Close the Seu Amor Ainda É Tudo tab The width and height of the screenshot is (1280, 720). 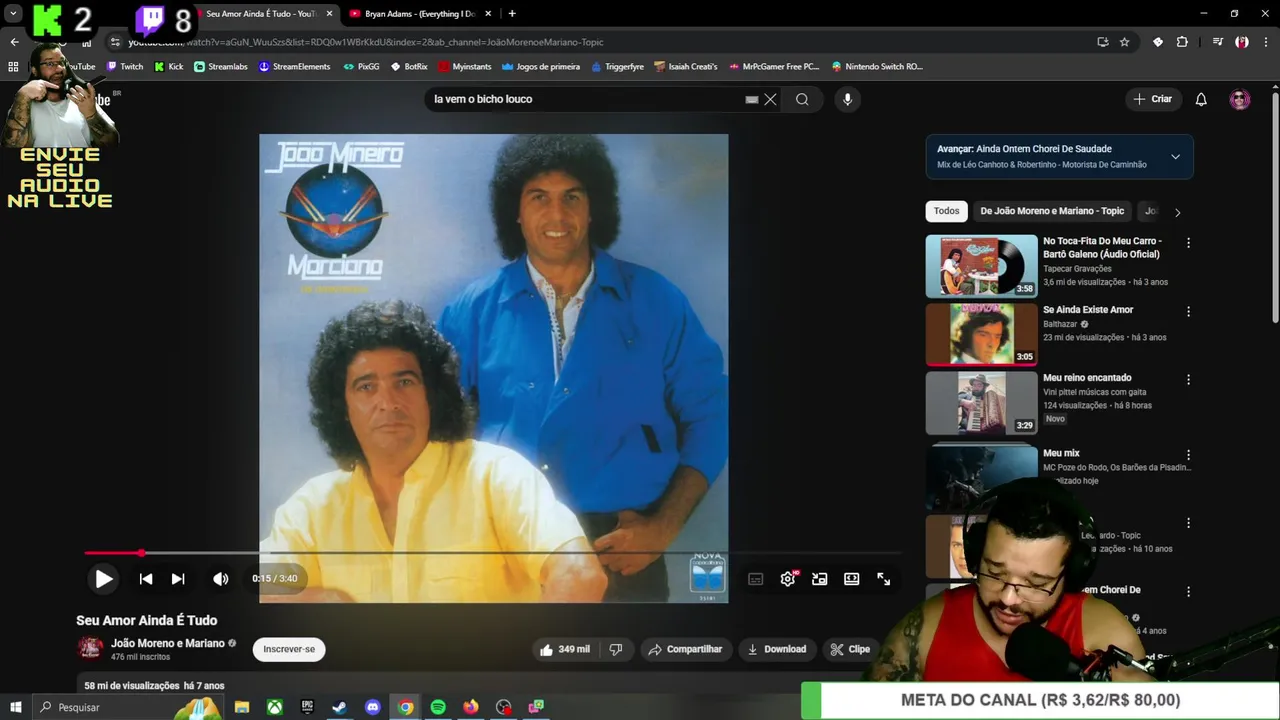[329, 14]
